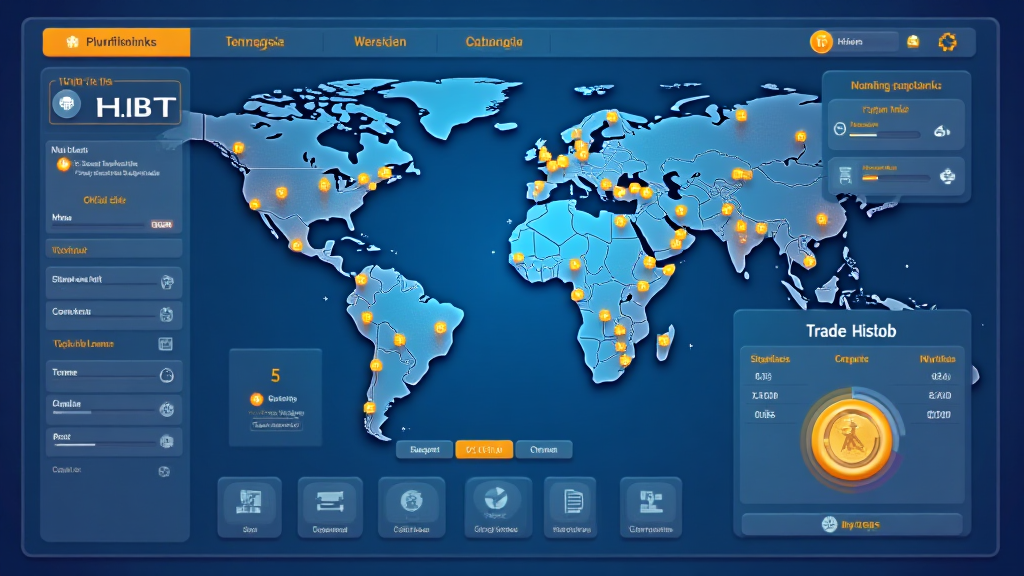Click the orange coin icon in top bar
The width and height of the screenshot is (1024, 576).
821,42
